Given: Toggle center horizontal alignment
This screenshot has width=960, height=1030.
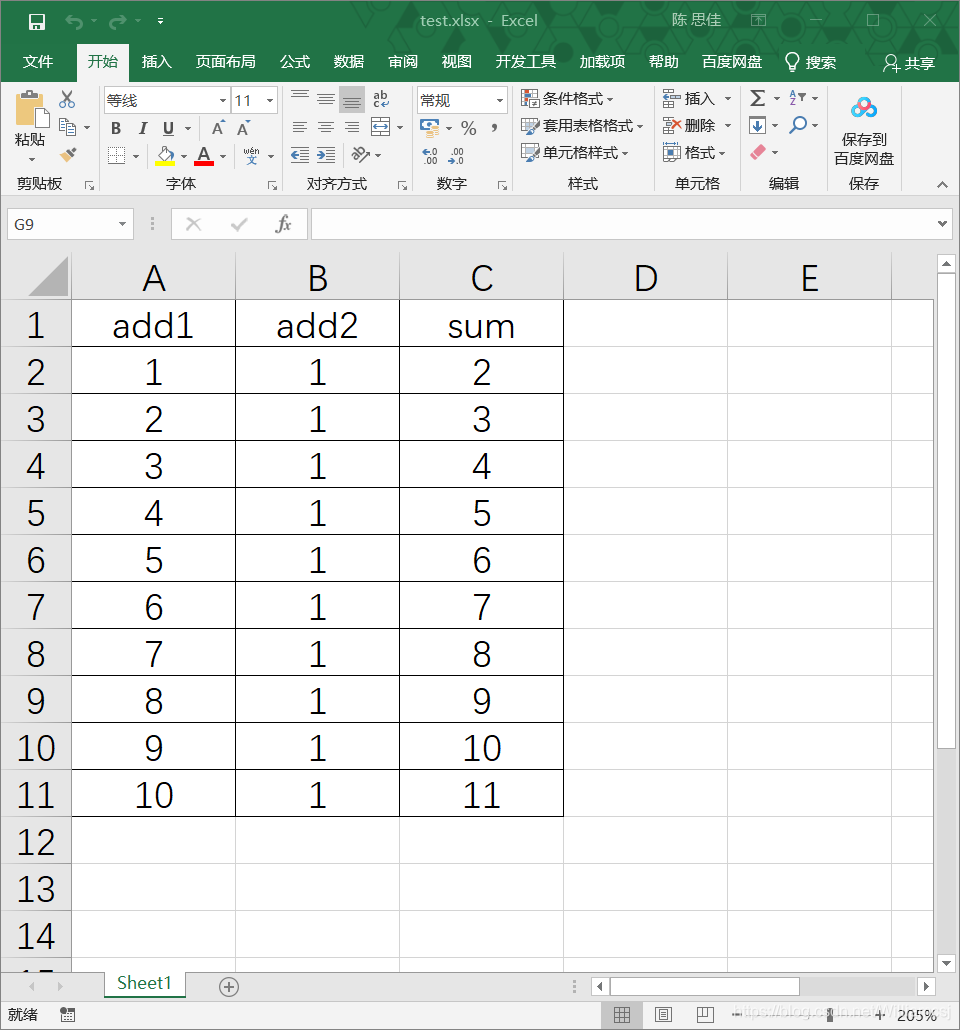Looking at the screenshot, I should (326, 127).
